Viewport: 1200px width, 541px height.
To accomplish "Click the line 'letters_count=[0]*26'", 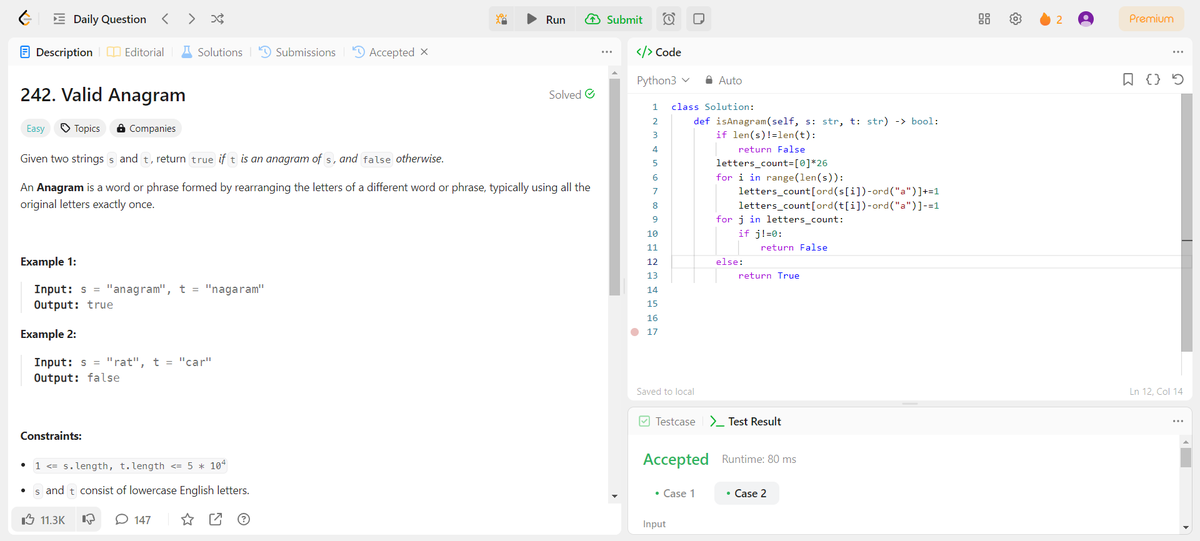I will pos(773,163).
